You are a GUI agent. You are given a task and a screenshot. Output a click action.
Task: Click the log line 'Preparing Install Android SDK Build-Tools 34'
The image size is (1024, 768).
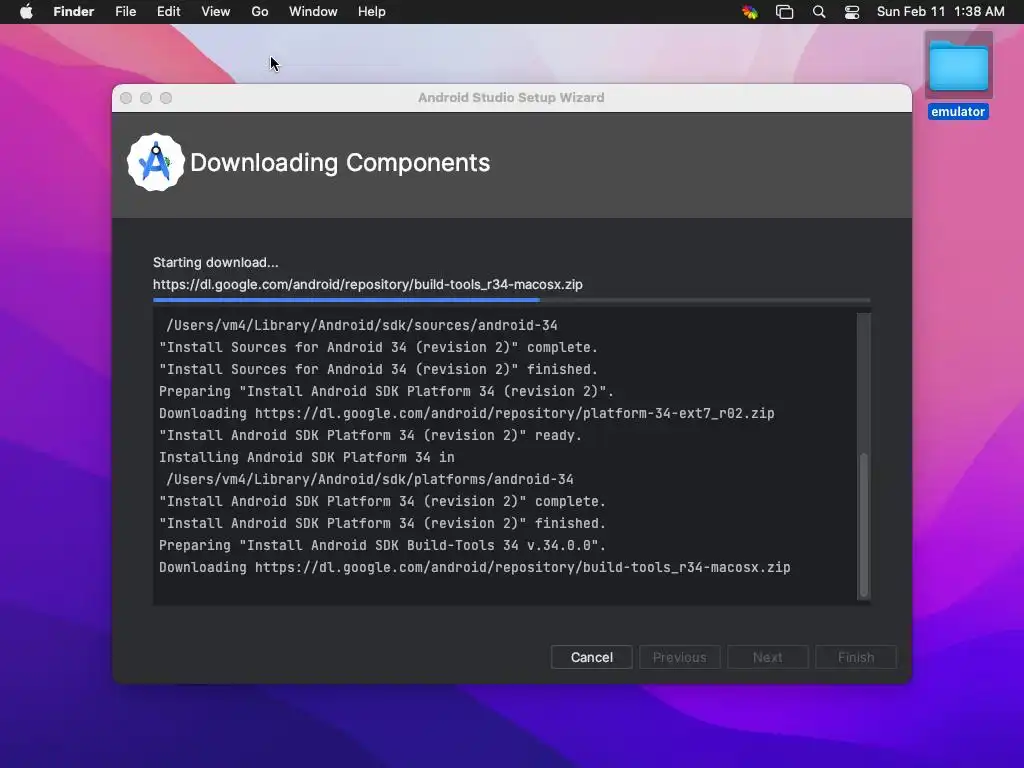coord(382,545)
